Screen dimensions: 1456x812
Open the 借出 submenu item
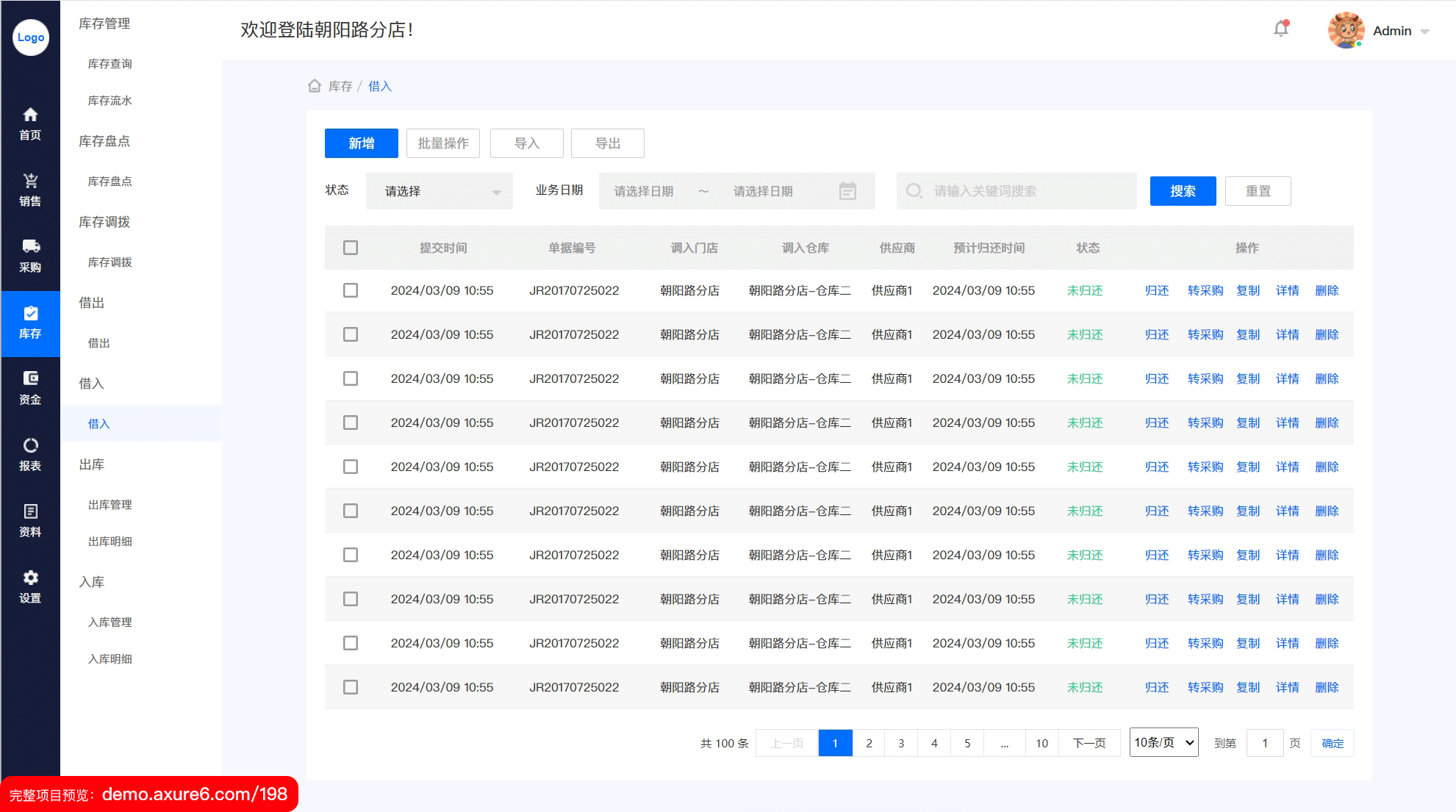click(x=99, y=343)
